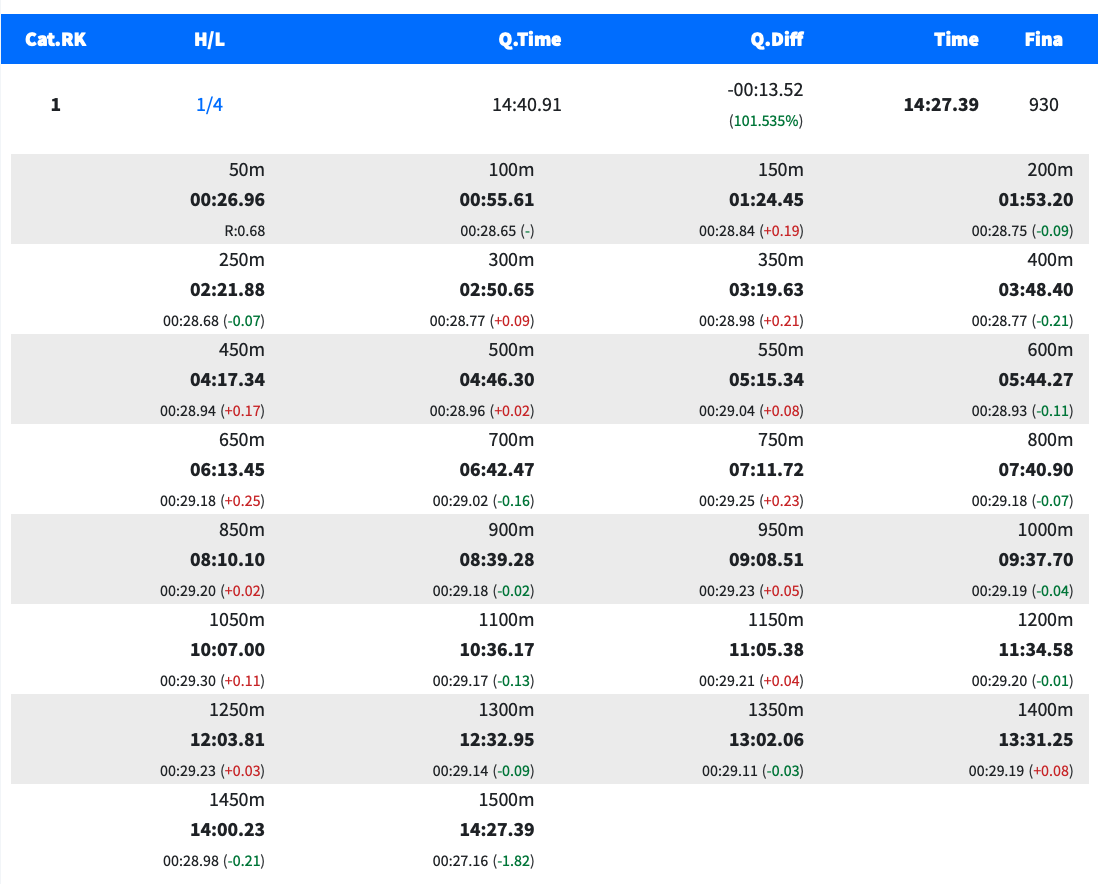The width and height of the screenshot is (1098, 884).
Task: Select the qualifying time 14:40.91
Action: click(x=526, y=105)
